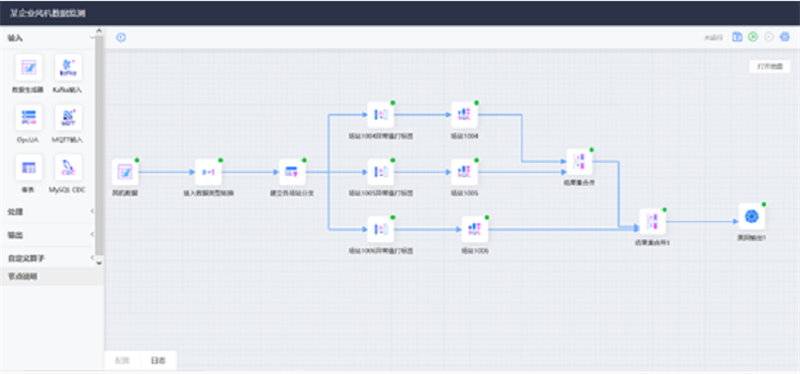Click the green run pipeline icon
The height and width of the screenshot is (374, 800).
753,37
